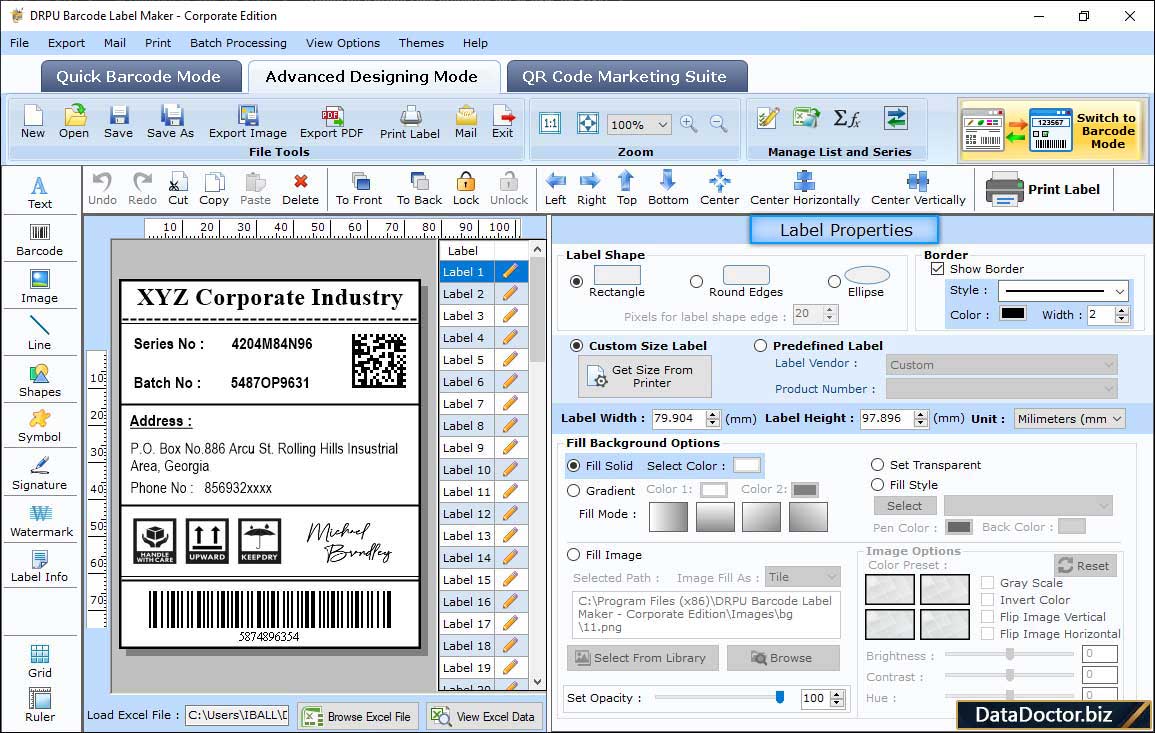The height and width of the screenshot is (733, 1155).
Task: Decrease Label Height value
Action: (x=921, y=423)
